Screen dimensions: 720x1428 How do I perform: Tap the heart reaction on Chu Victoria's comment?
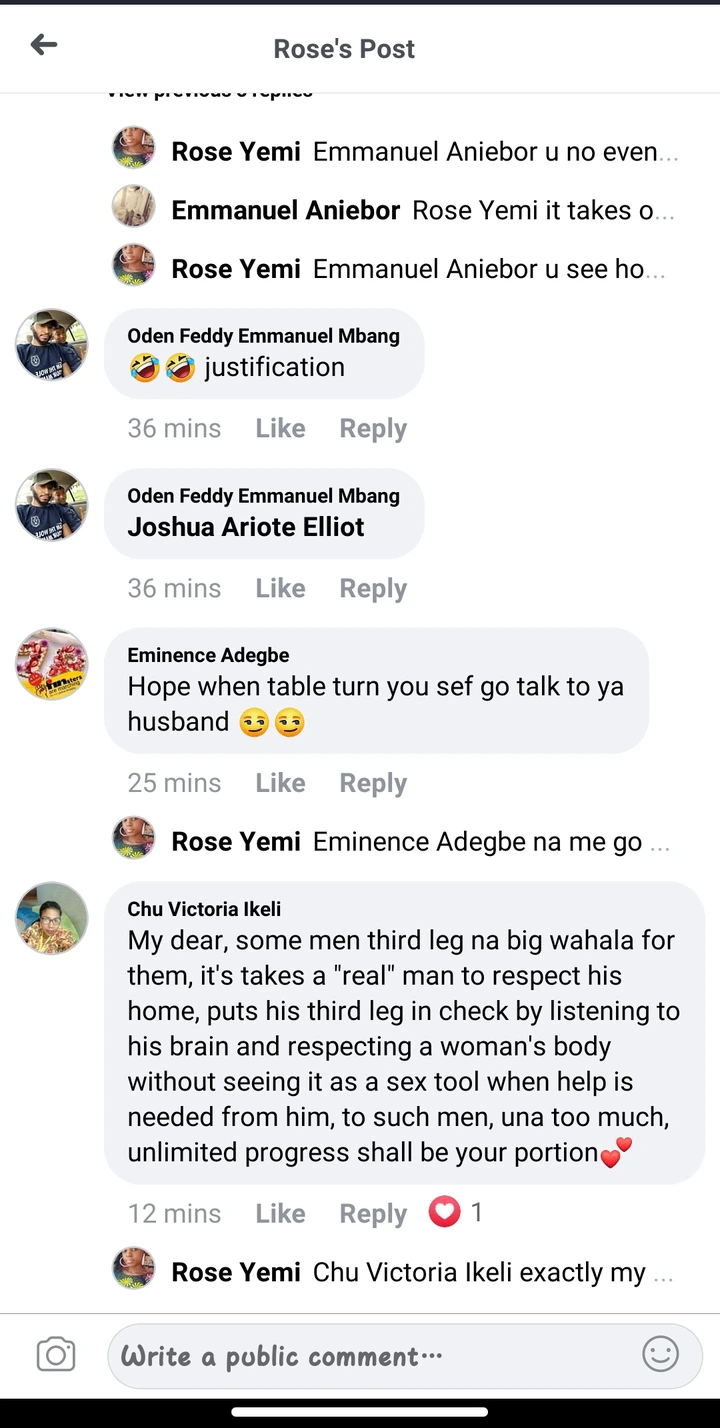444,1212
